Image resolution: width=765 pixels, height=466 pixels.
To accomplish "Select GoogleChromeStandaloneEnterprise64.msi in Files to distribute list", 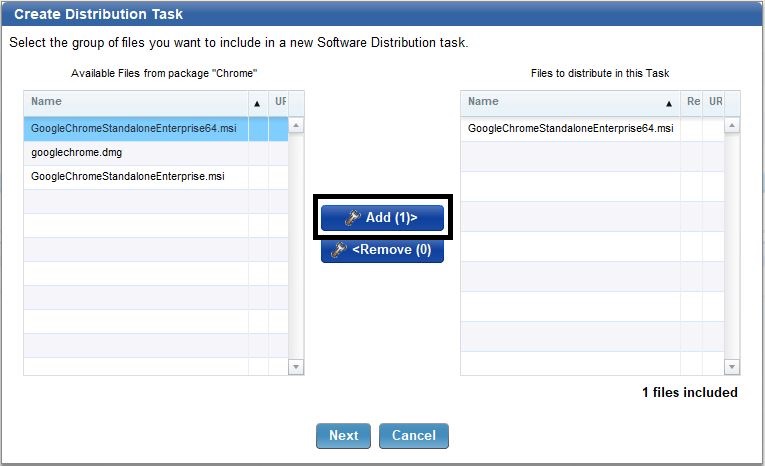I will pyautogui.click(x=592, y=128).
